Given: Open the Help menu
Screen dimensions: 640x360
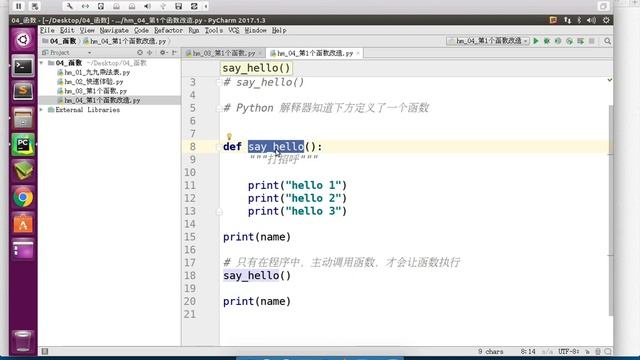Looking at the screenshot, I should [279, 31].
